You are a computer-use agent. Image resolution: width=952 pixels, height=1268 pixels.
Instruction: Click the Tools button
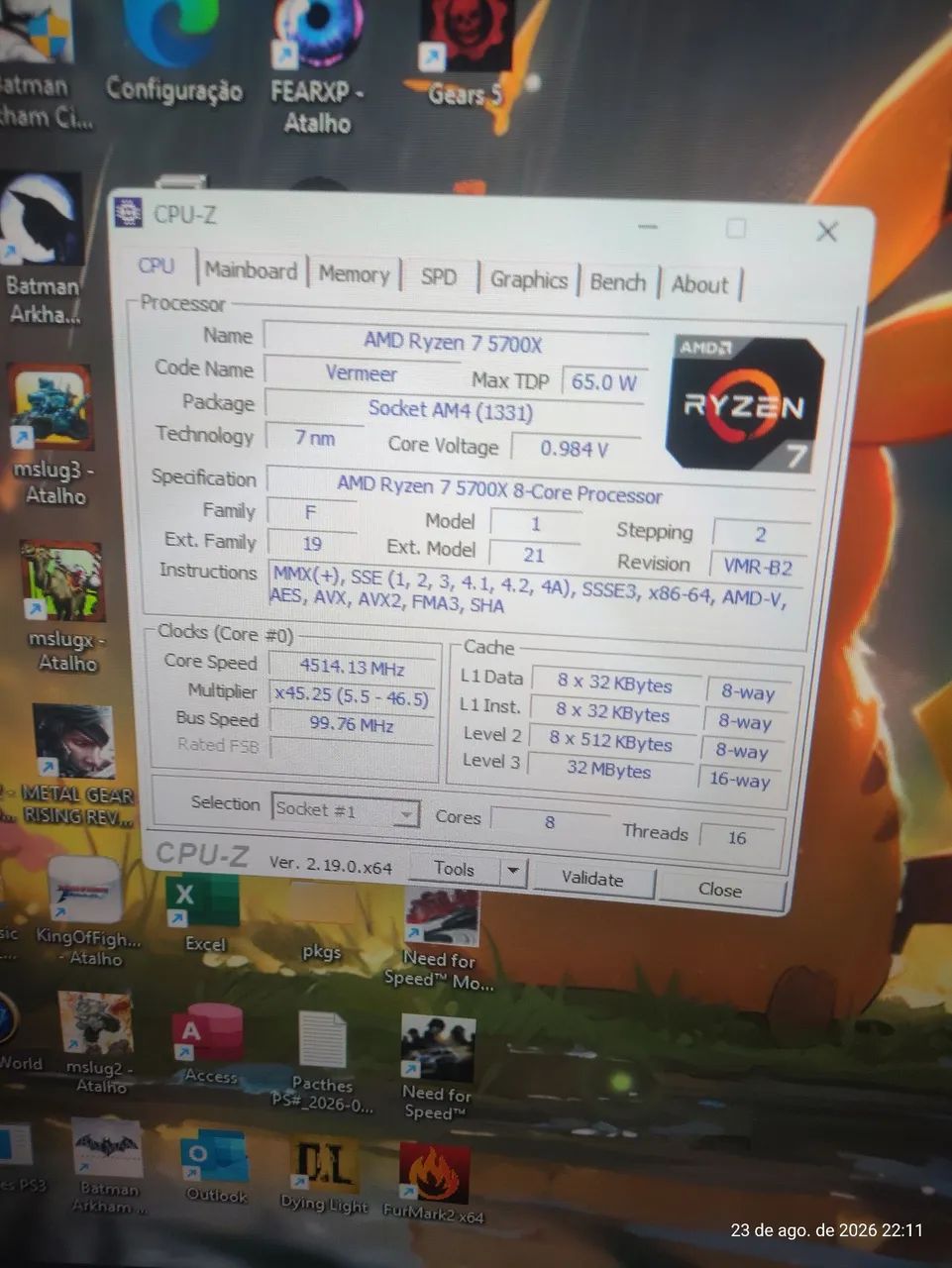pos(455,869)
